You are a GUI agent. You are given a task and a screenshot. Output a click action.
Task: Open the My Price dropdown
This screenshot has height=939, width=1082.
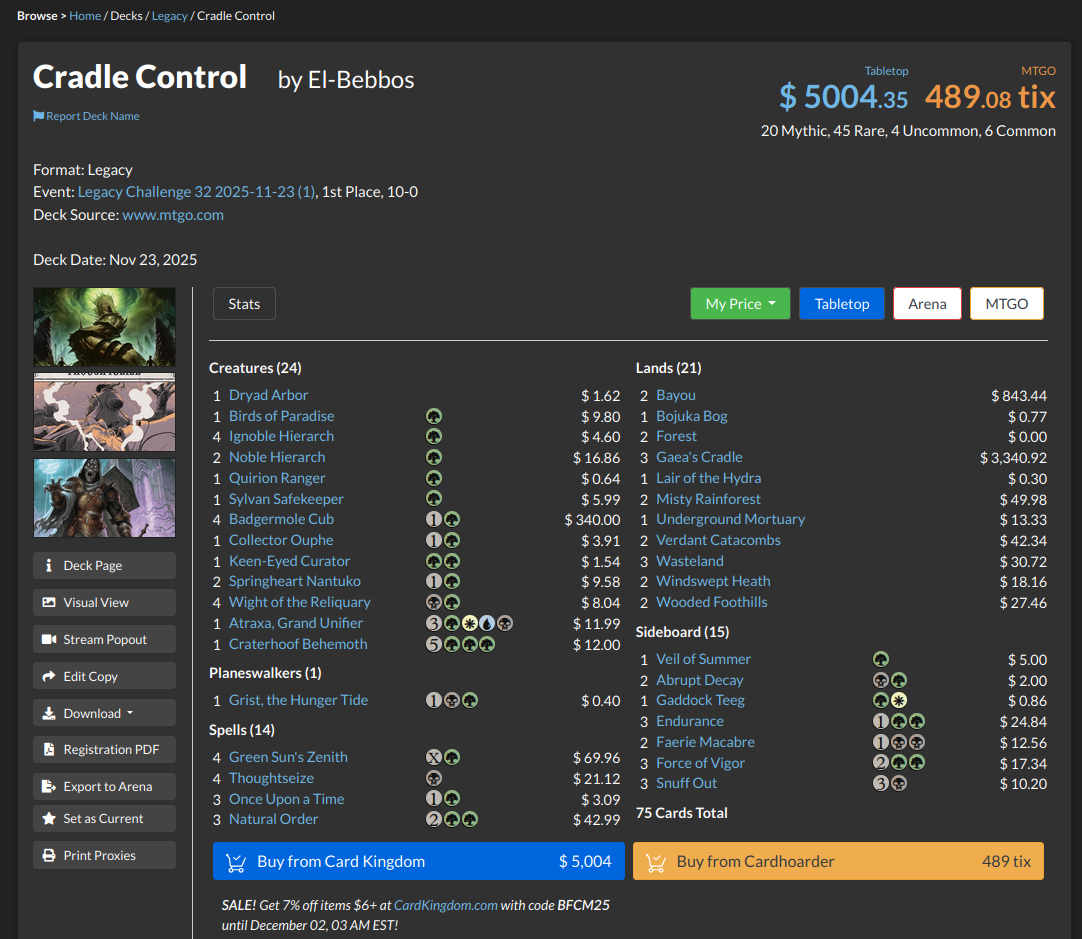740,304
